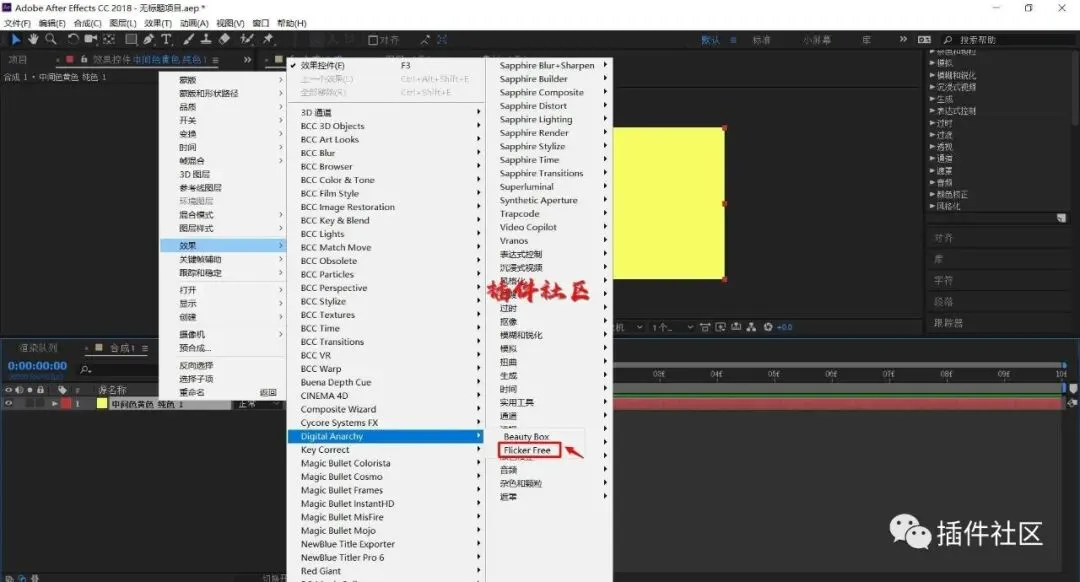Image resolution: width=1080 pixels, height=582 pixels.
Task: Open the 合成1 timeline panel menu icon
Action: [x=145, y=349]
